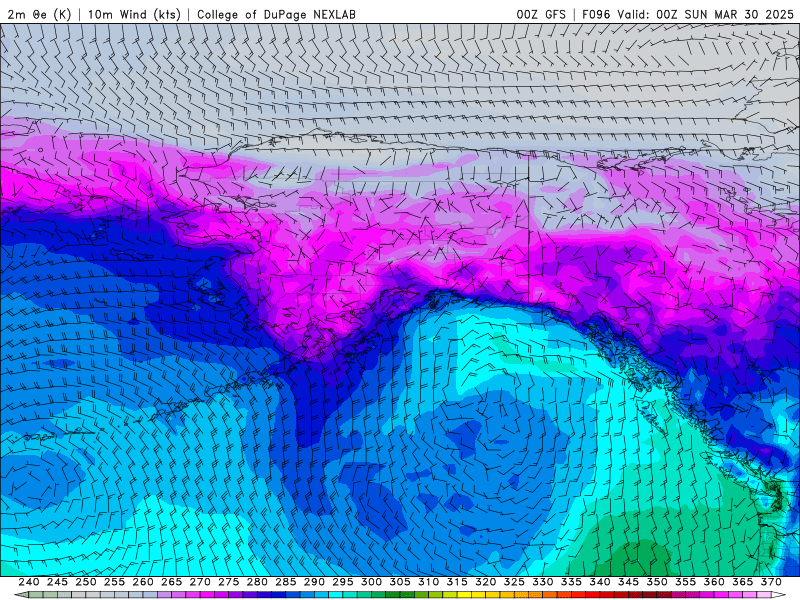Click the 'Valid: 00Z SUN MAR 30 2025' text
This screenshot has height=600, width=800.
pos(705,14)
